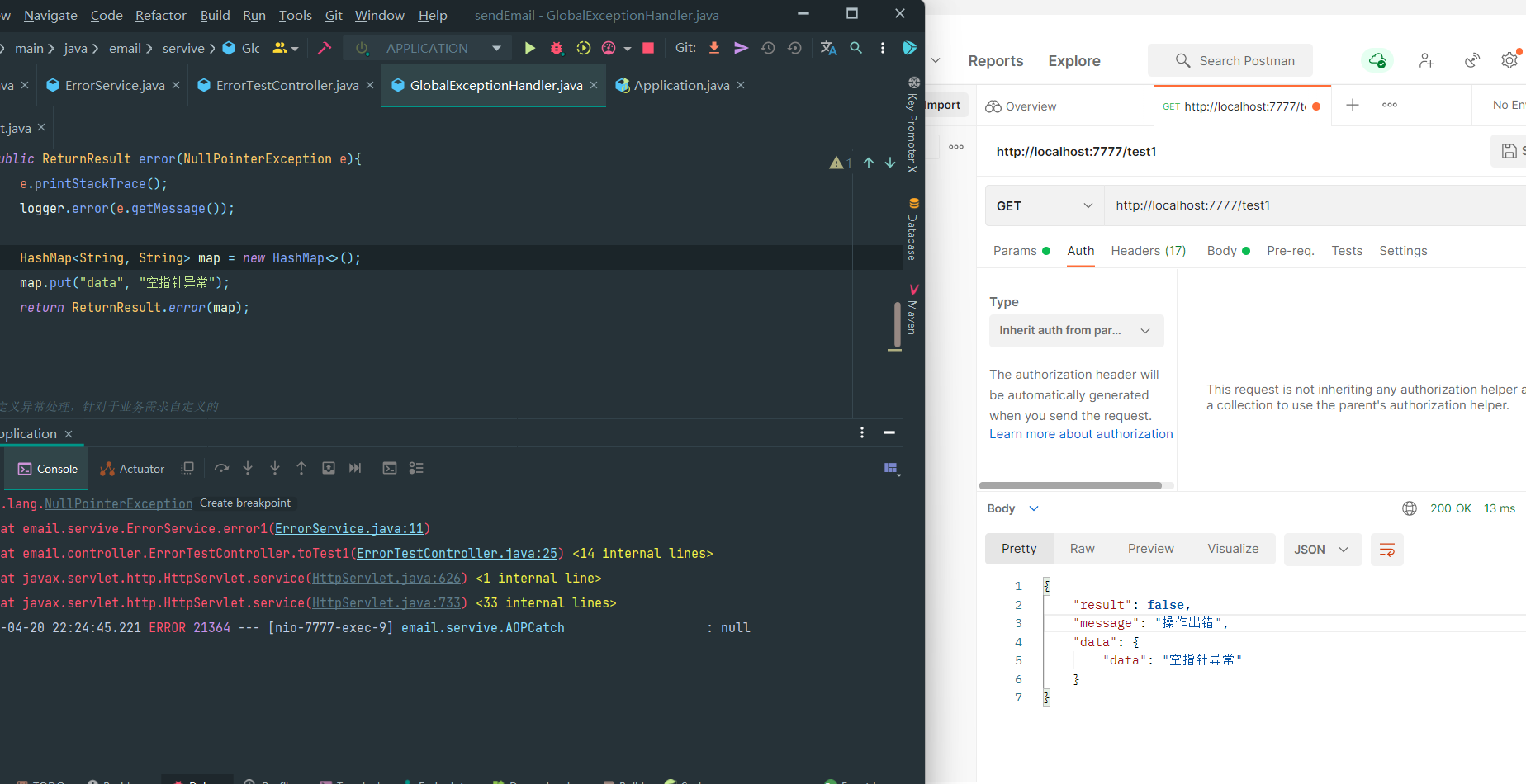Image resolution: width=1526 pixels, height=784 pixels.
Task: Click the horizontal scrollbar under auth panel
Action: click(x=1070, y=486)
